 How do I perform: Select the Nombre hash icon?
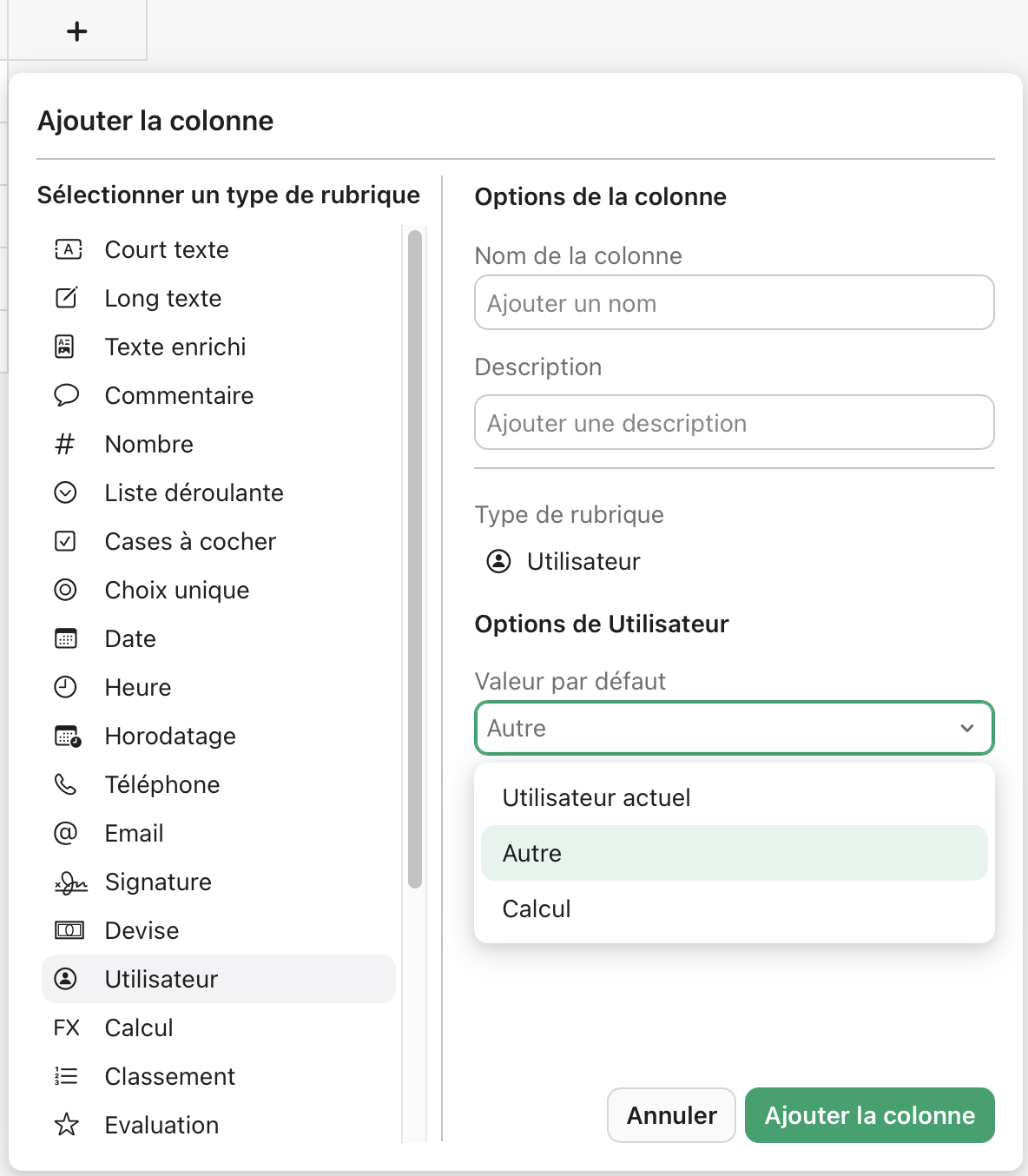click(x=65, y=445)
